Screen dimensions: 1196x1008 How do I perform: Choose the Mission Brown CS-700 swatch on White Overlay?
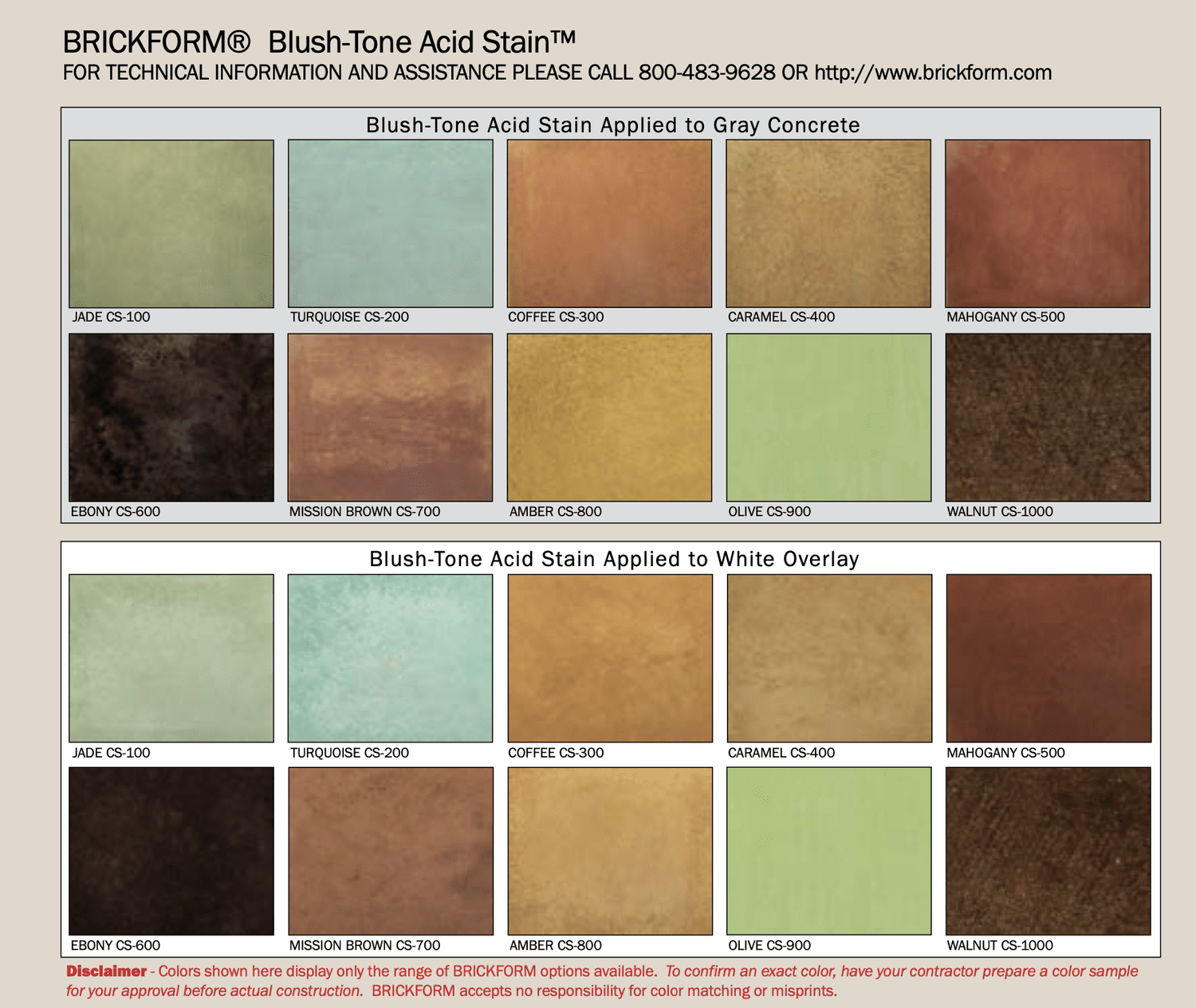click(391, 852)
